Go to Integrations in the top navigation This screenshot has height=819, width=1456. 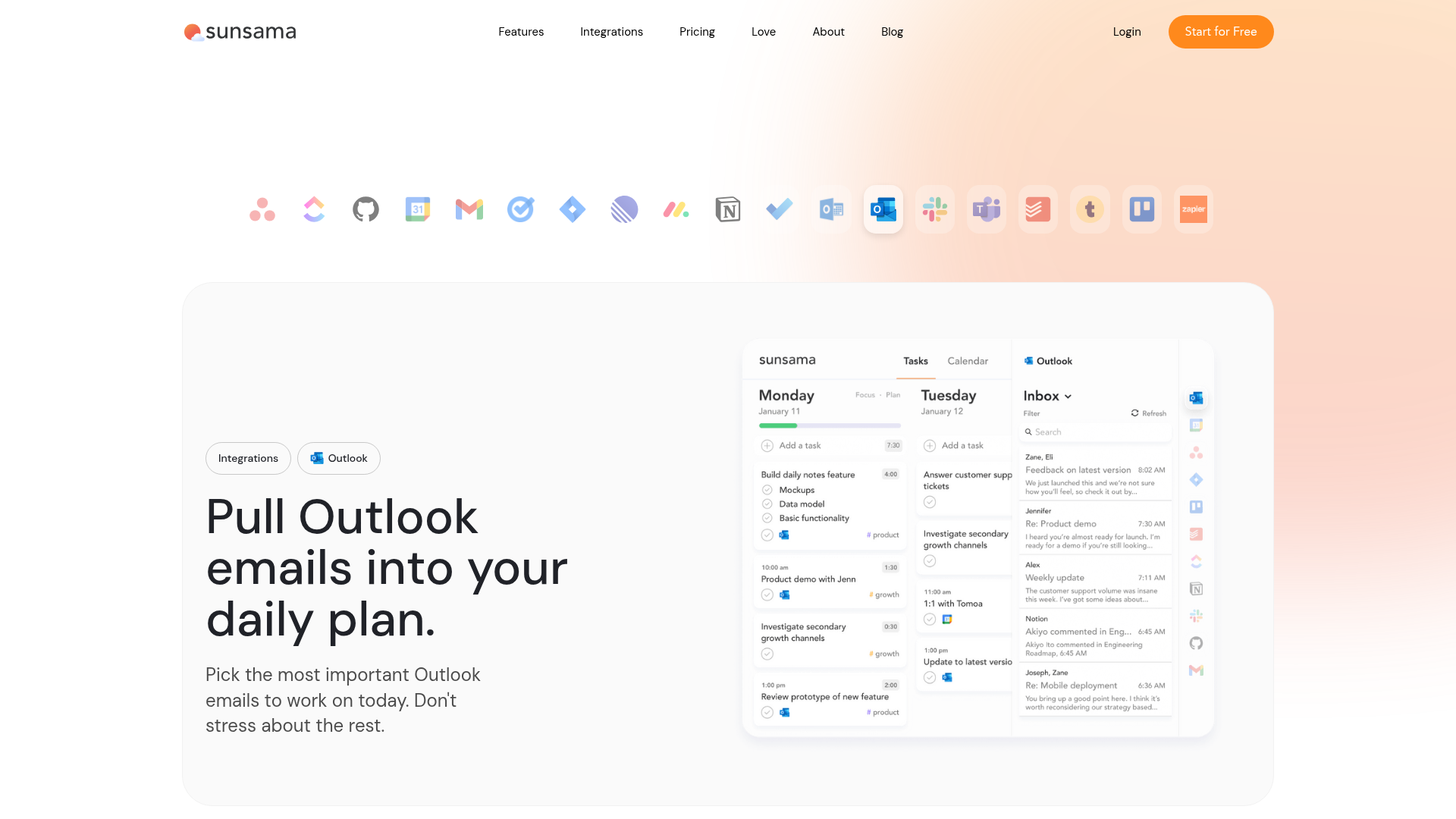(611, 32)
